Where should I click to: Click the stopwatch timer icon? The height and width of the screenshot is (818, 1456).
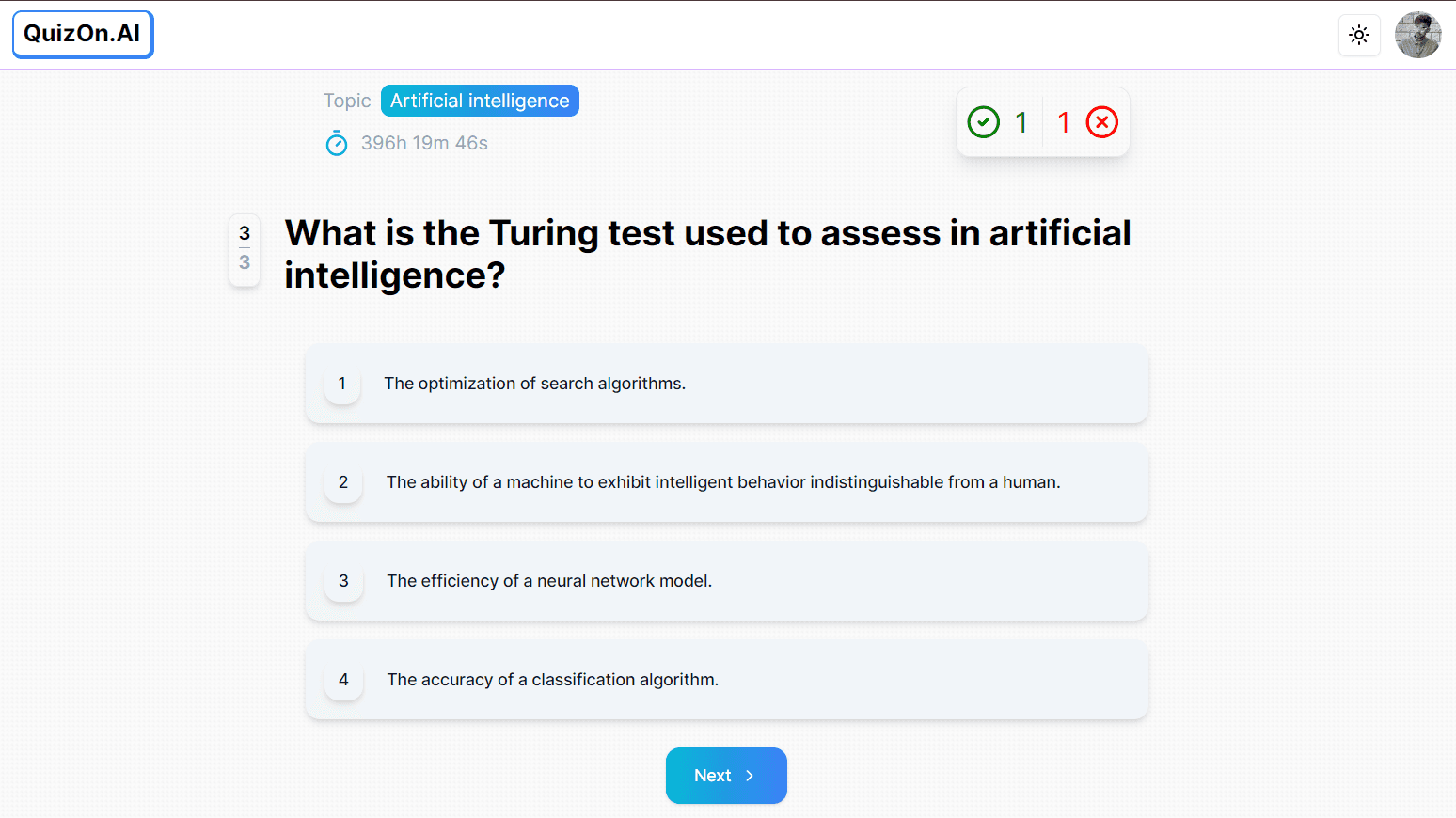point(337,143)
